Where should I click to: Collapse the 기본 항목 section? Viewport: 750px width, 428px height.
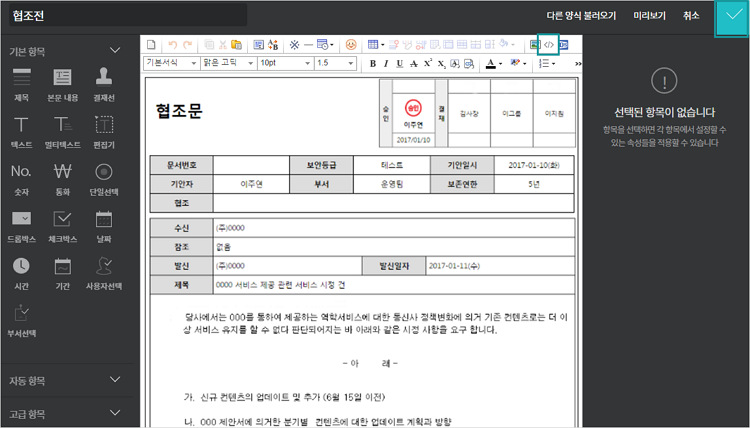115,50
